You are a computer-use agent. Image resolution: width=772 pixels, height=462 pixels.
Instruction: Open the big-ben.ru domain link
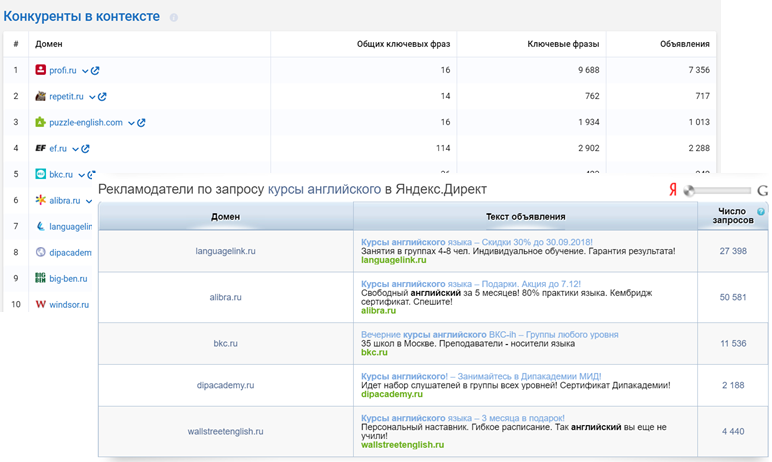click(x=68, y=279)
